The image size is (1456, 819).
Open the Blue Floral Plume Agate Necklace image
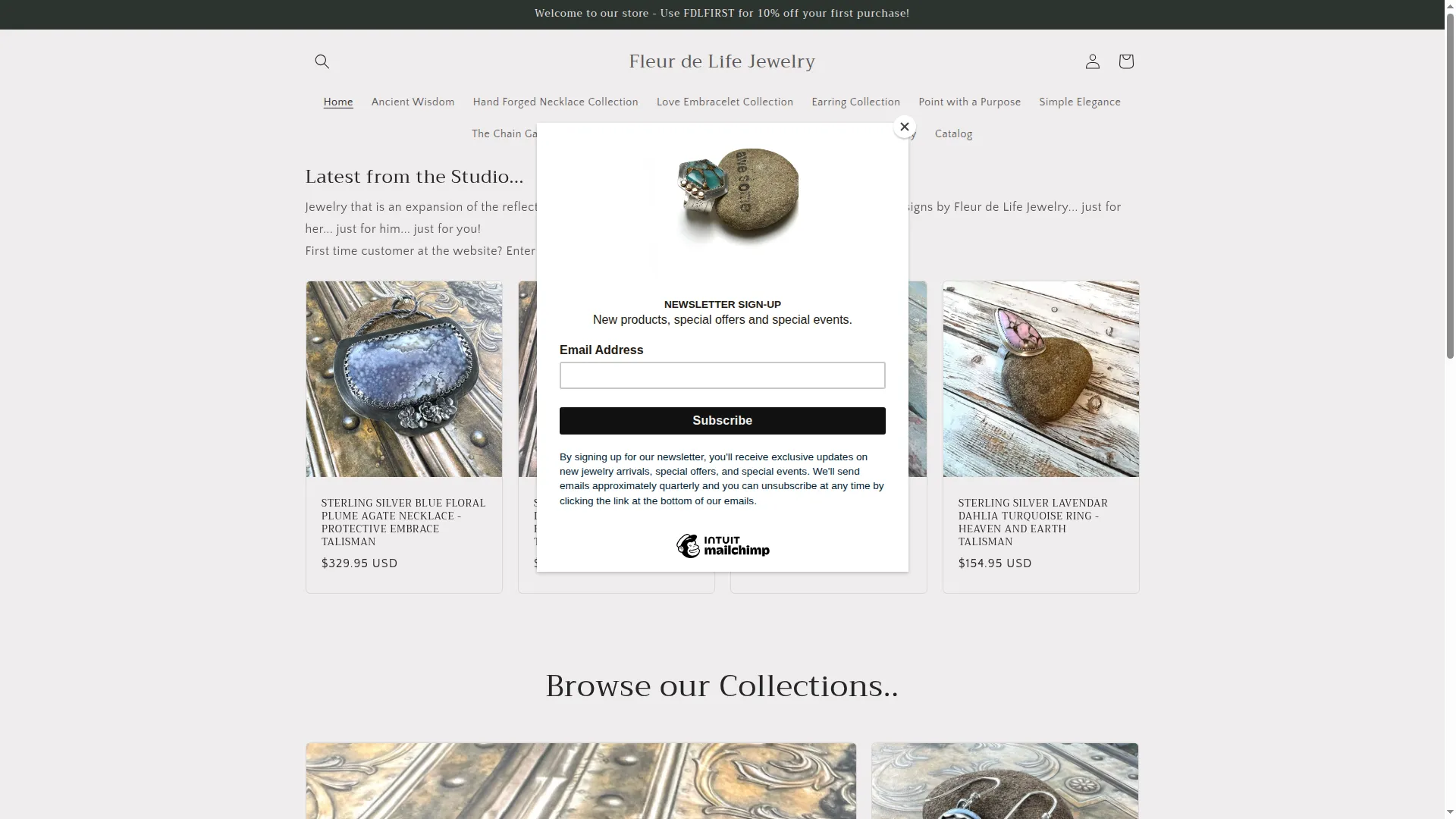(x=403, y=379)
